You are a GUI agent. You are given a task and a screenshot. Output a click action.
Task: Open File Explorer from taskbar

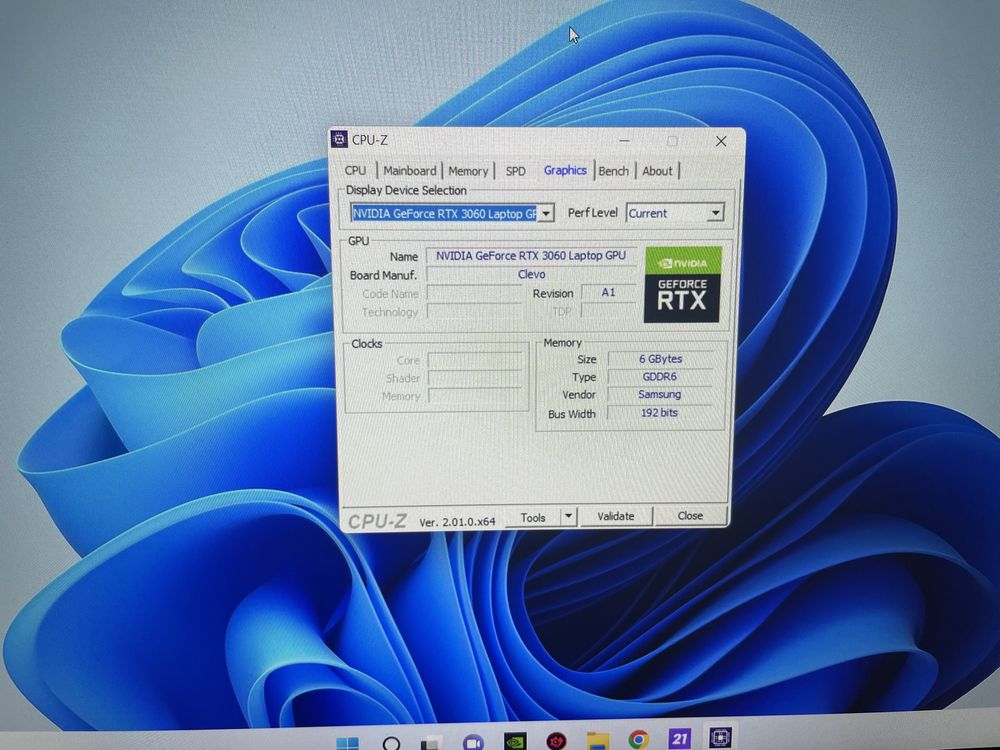598,740
